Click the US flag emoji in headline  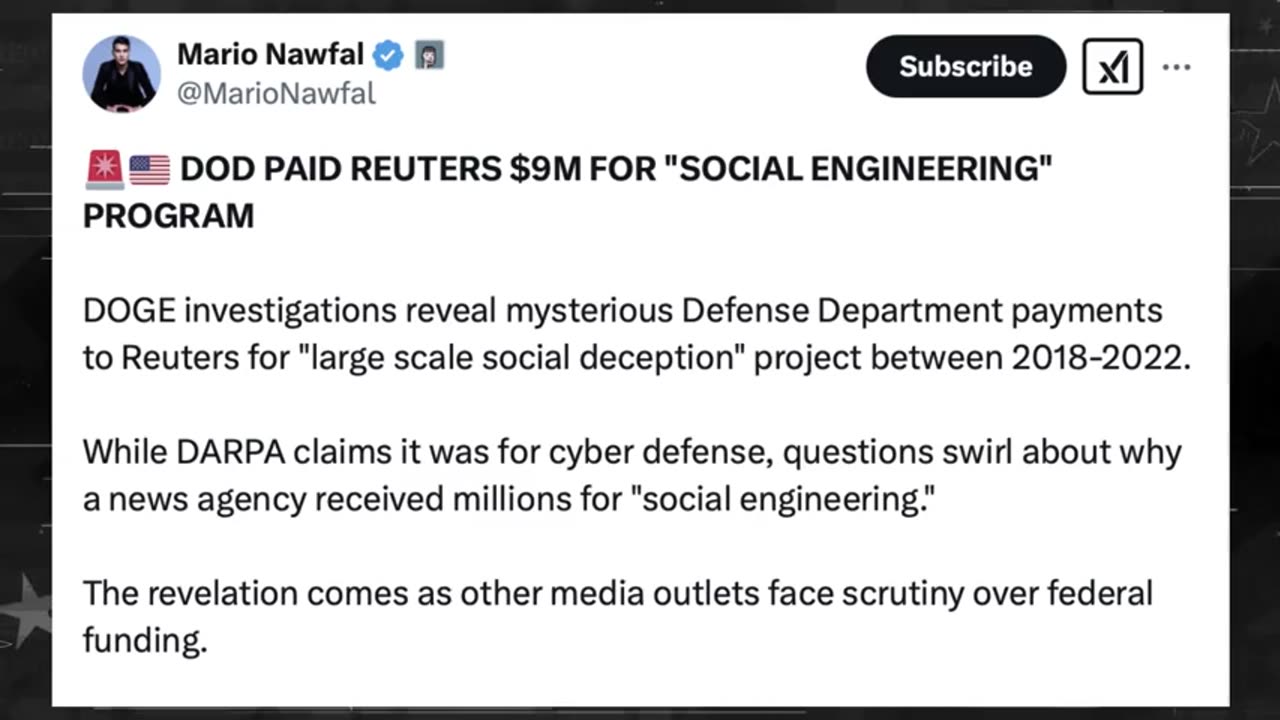[149, 169]
